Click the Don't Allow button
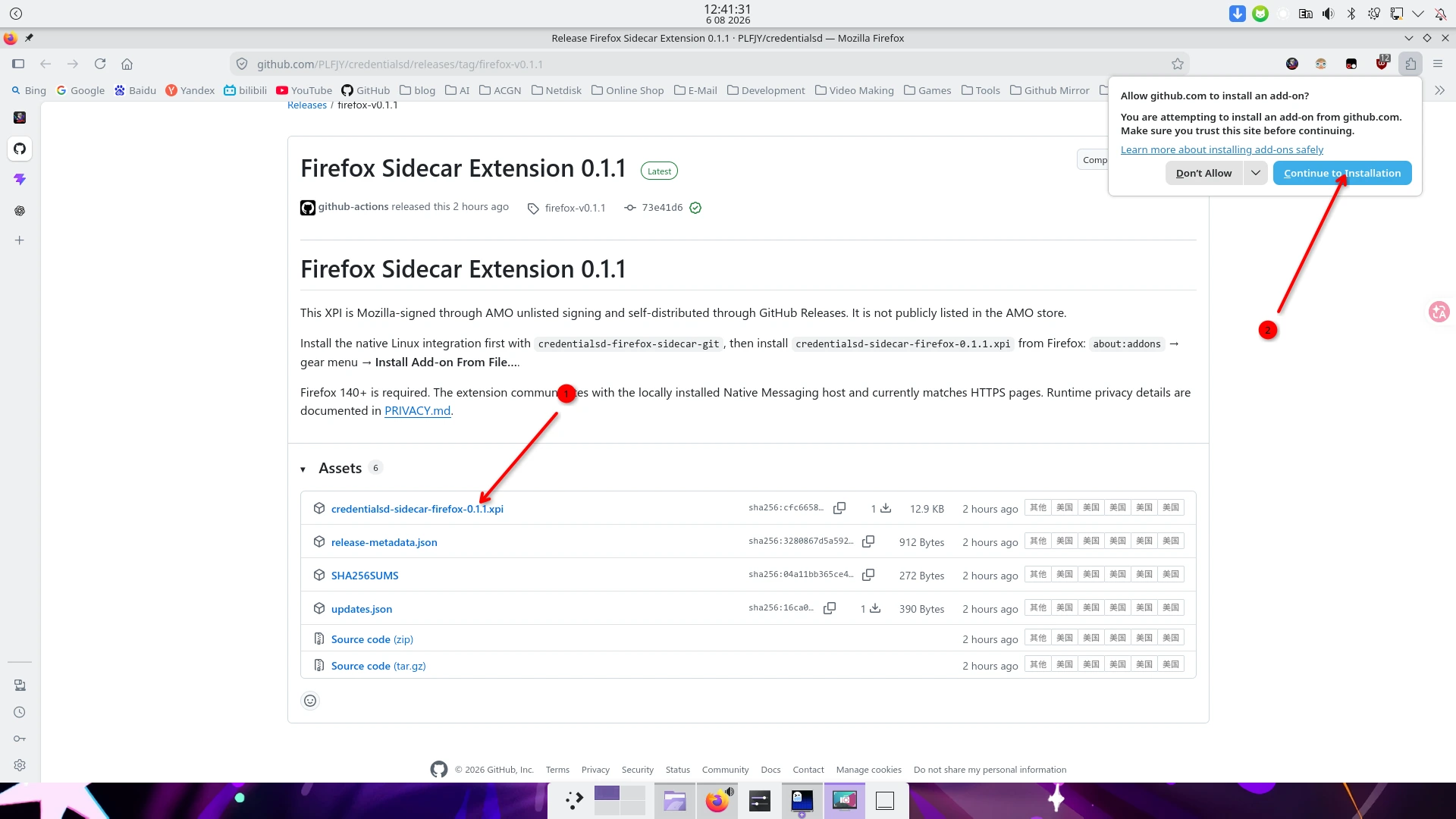 tap(1203, 173)
